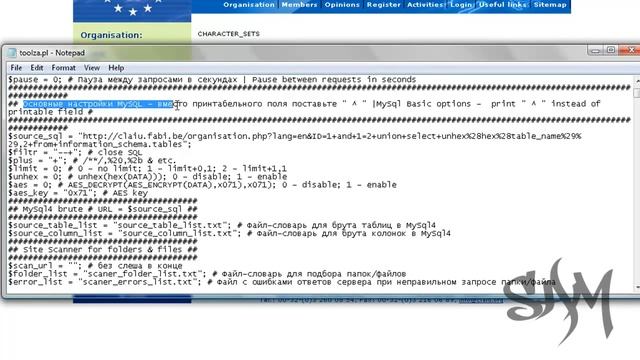Minimize the toolza.pl Notepad window
This screenshot has width=640, height=360.
click(x=595, y=51)
